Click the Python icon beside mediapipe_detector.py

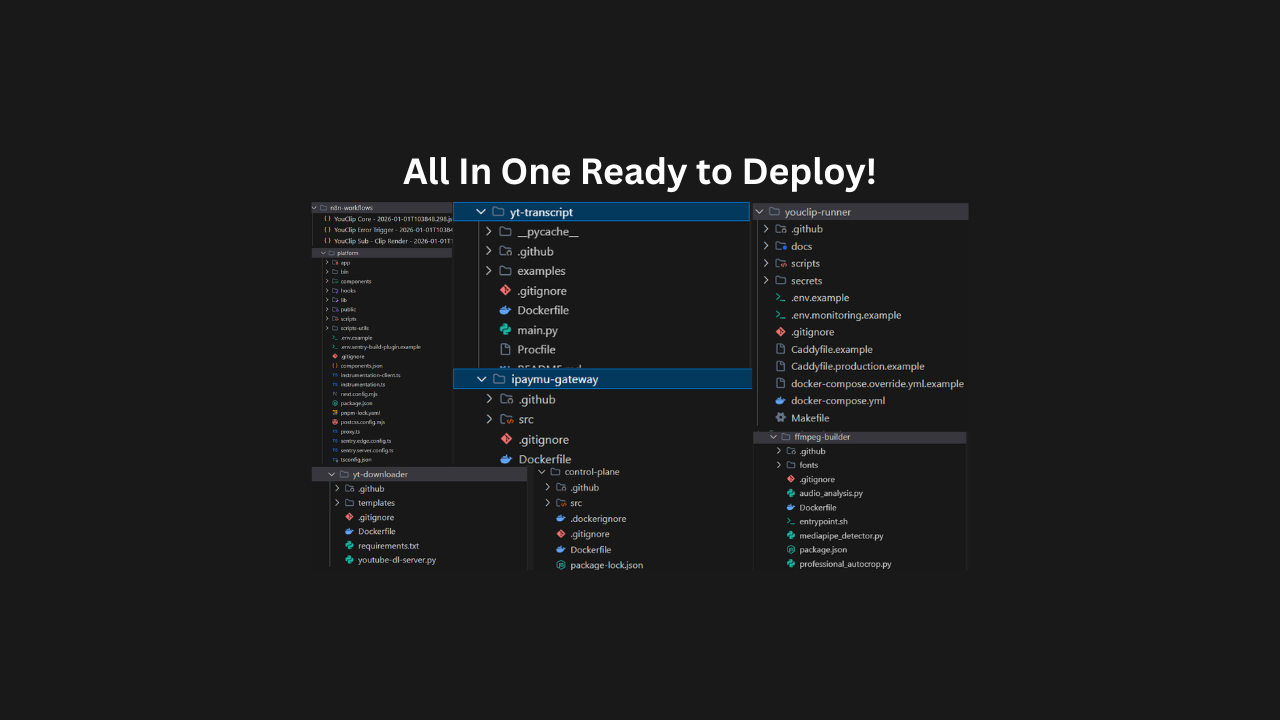[x=791, y=536]
